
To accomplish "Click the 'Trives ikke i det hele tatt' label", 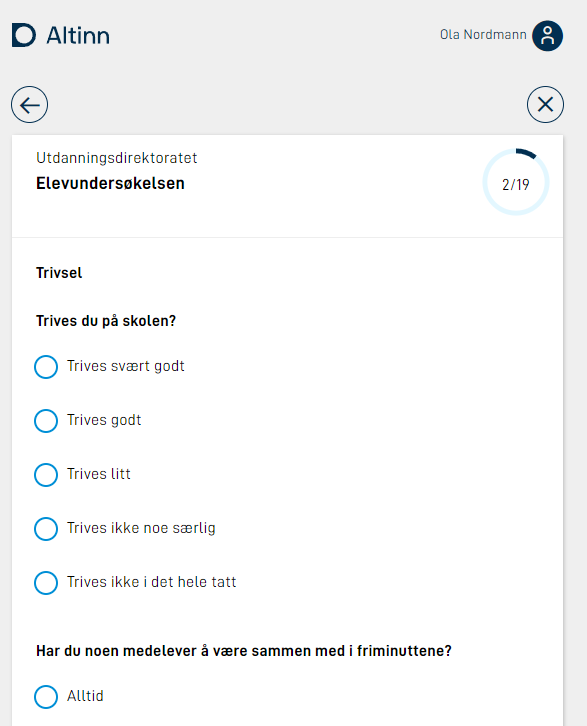I will pos(151,582).
